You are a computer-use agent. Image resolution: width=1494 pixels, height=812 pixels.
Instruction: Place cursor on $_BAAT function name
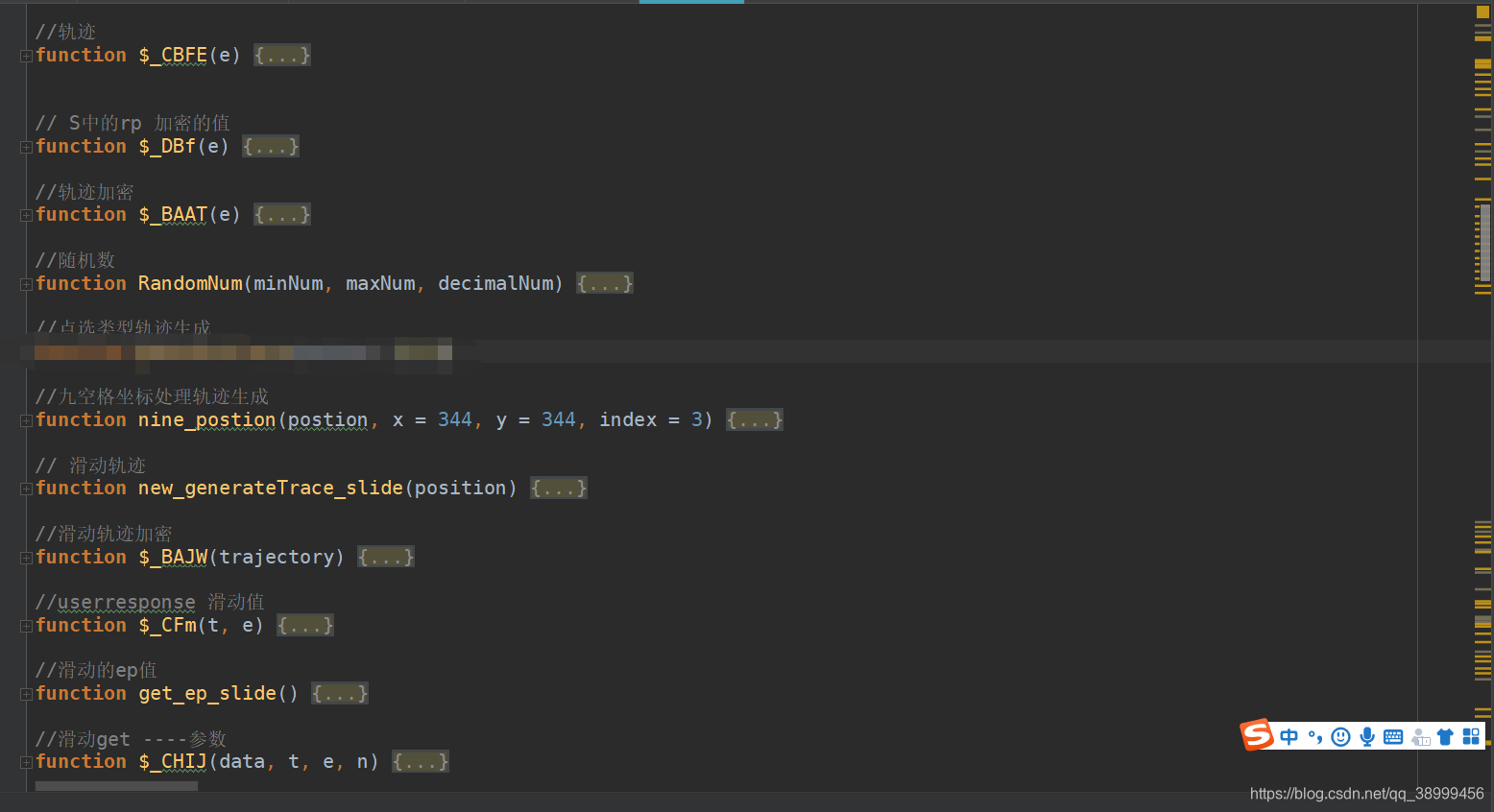(x=173, y=214)
